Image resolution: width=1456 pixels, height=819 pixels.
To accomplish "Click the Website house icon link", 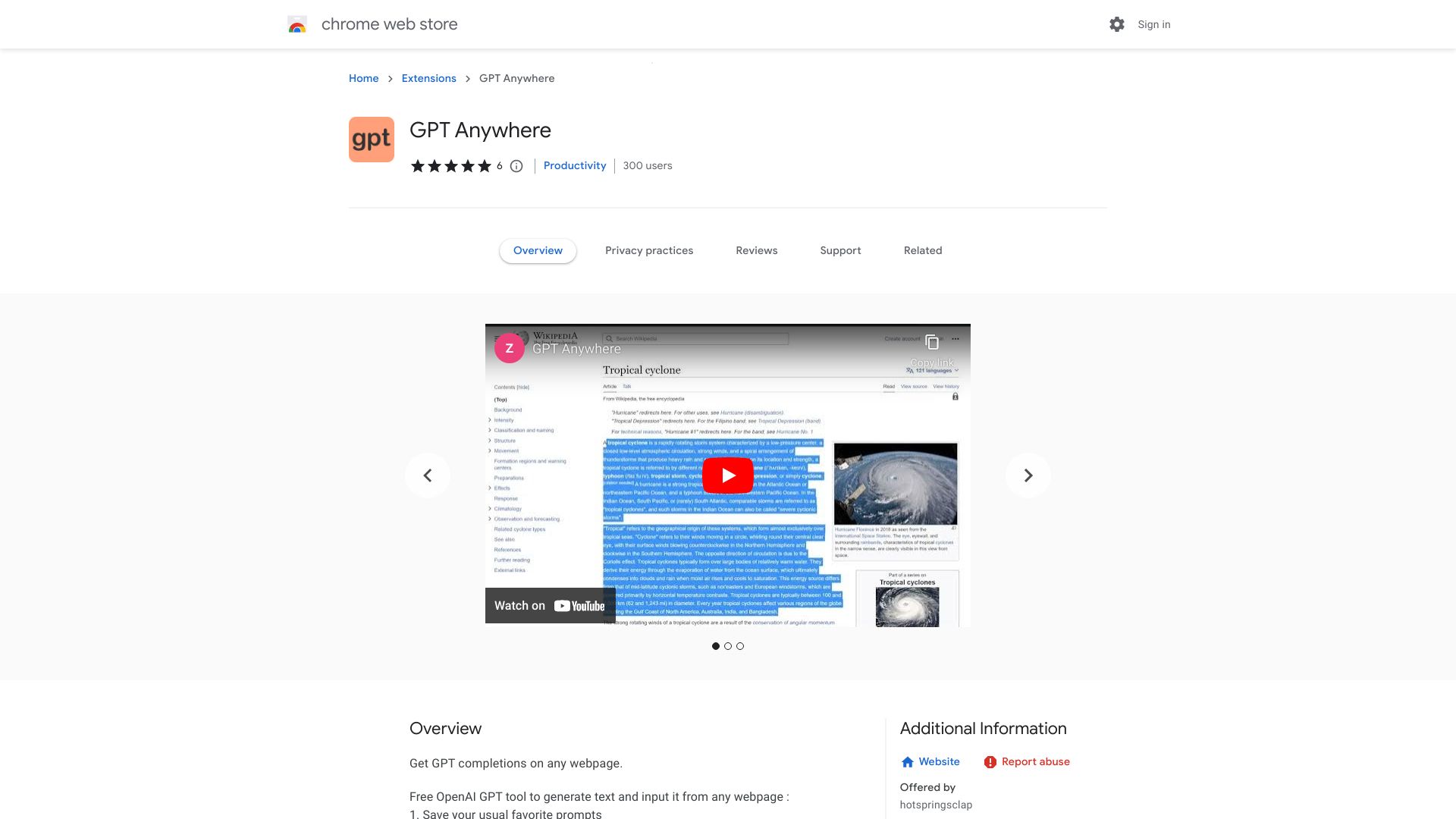I will 907,762.
